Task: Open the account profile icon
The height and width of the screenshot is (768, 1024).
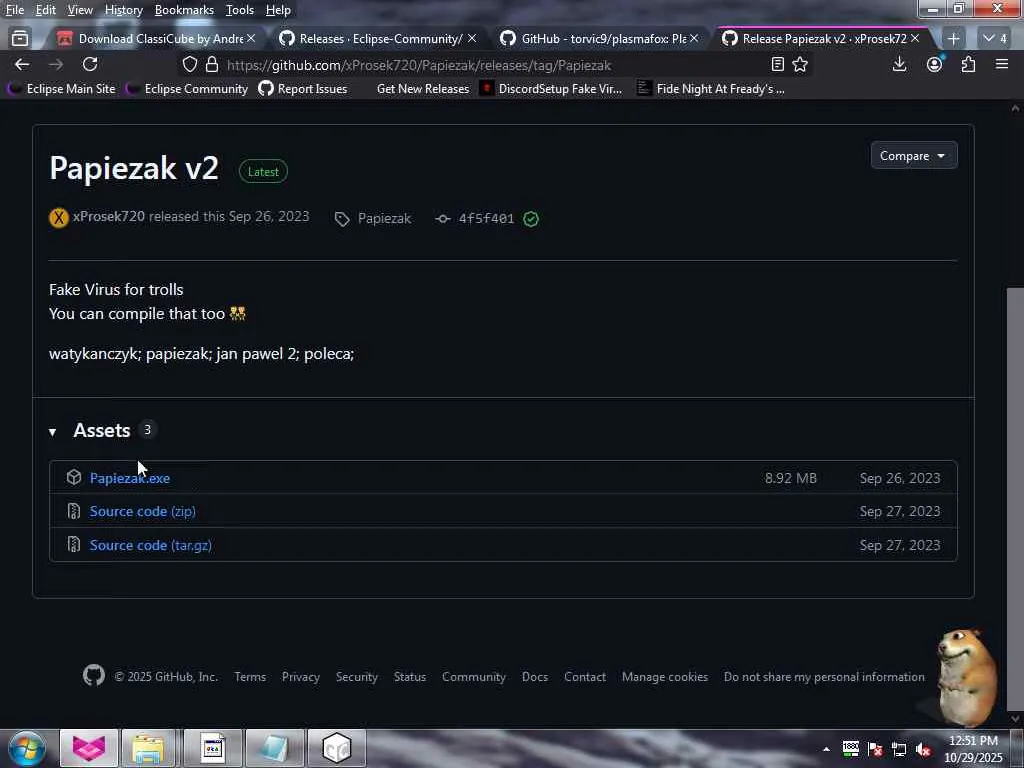Action: 935,64
